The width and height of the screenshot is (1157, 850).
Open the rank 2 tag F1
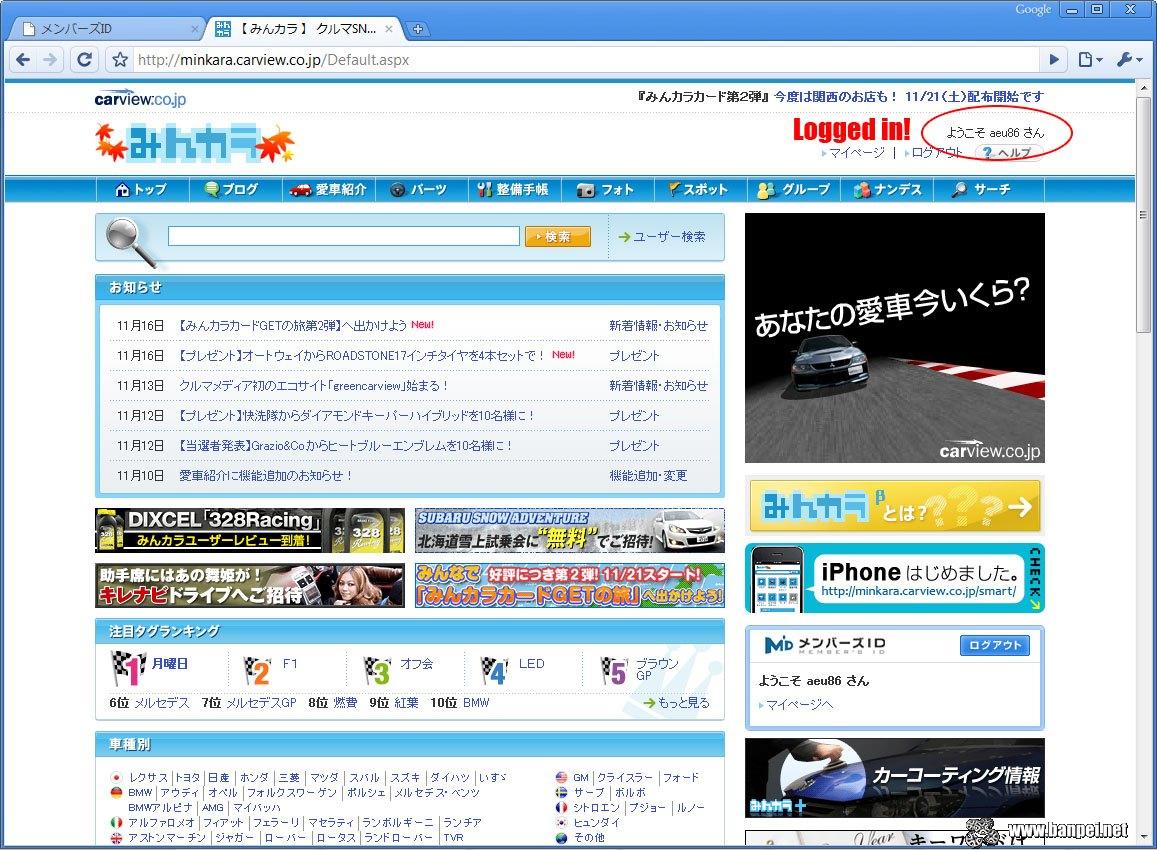point(290,663)
